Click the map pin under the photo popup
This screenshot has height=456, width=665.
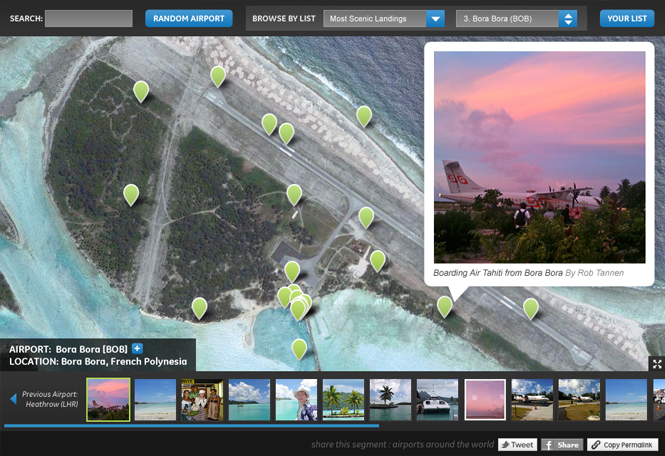(x=445, y=307)
